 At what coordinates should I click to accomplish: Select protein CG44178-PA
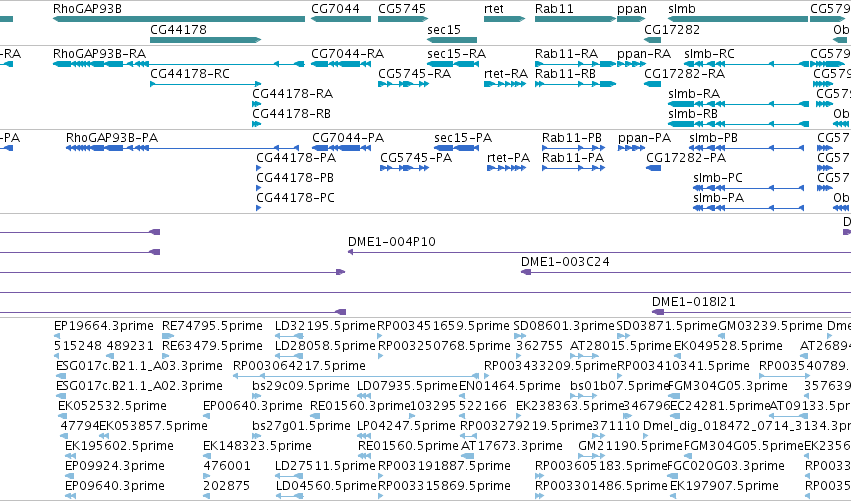pos(296,157)
